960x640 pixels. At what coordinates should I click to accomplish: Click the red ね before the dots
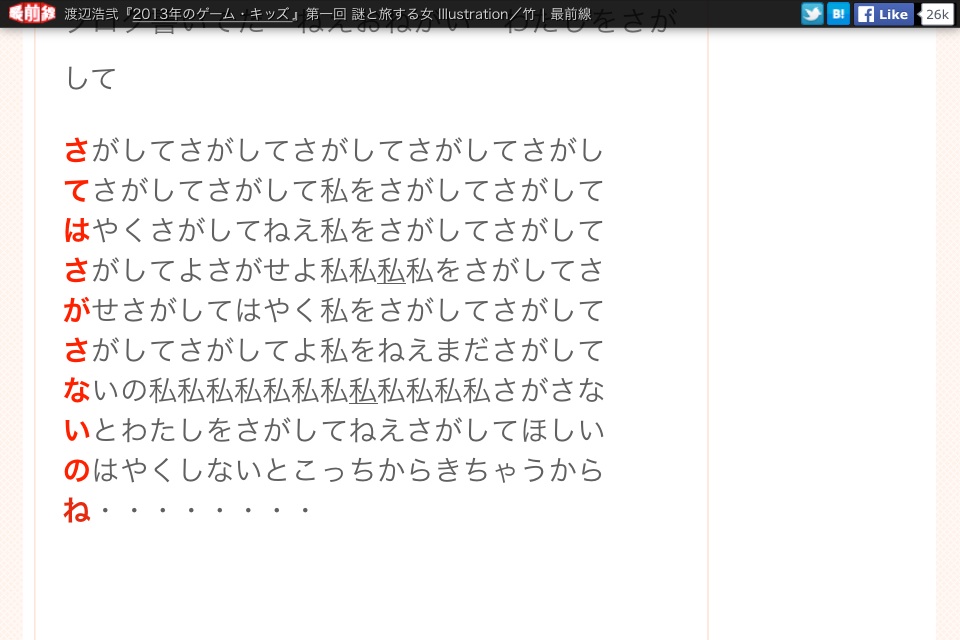click(77, 510)
